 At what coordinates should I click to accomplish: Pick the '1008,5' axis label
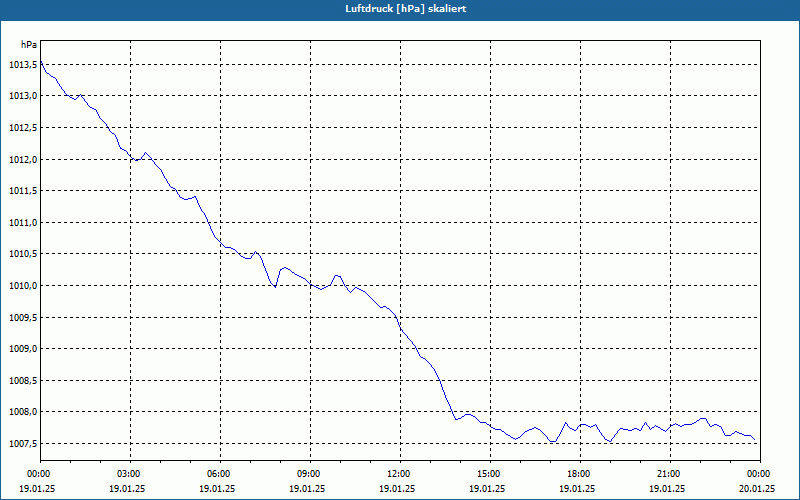(x=23, y=381)
